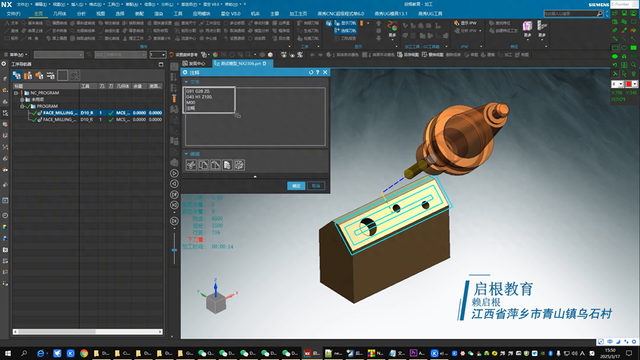Screen dimensions: 640x360
Task: Open Chrome from the Windows taskbar
Action: point(84,353)
